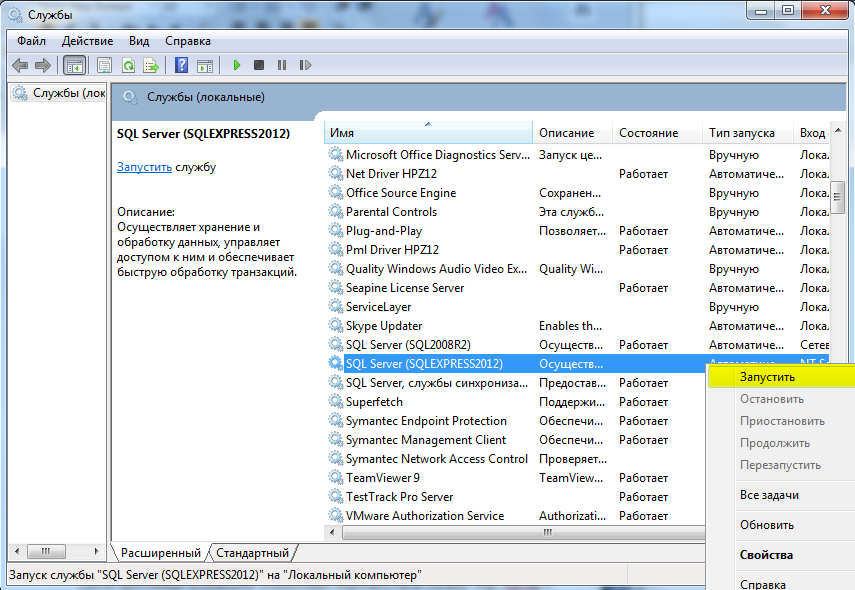Viewport: 855px width, 590px height.
Task: Toggle the action pane toolbar icon
Action: [x=205, y=65]
